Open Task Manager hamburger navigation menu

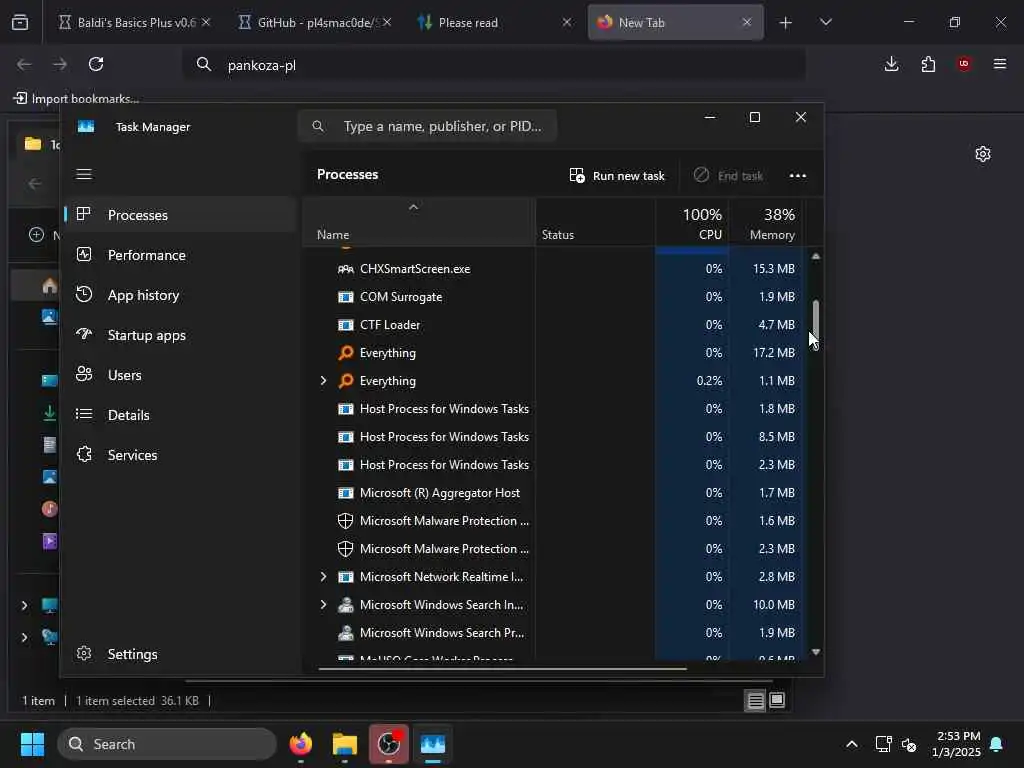84,174
